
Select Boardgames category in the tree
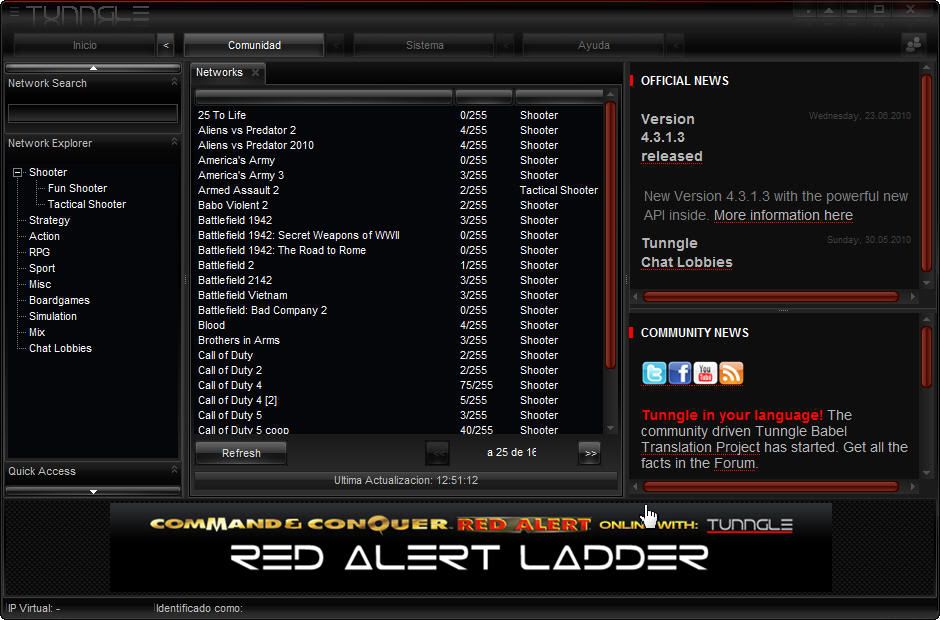59,300
